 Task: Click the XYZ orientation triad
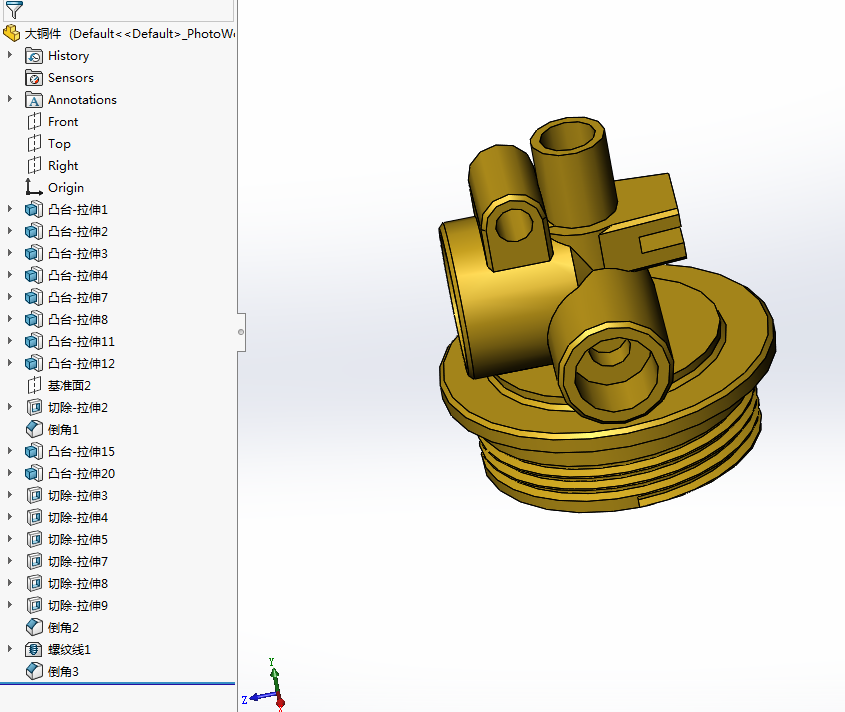coord(264,685)
